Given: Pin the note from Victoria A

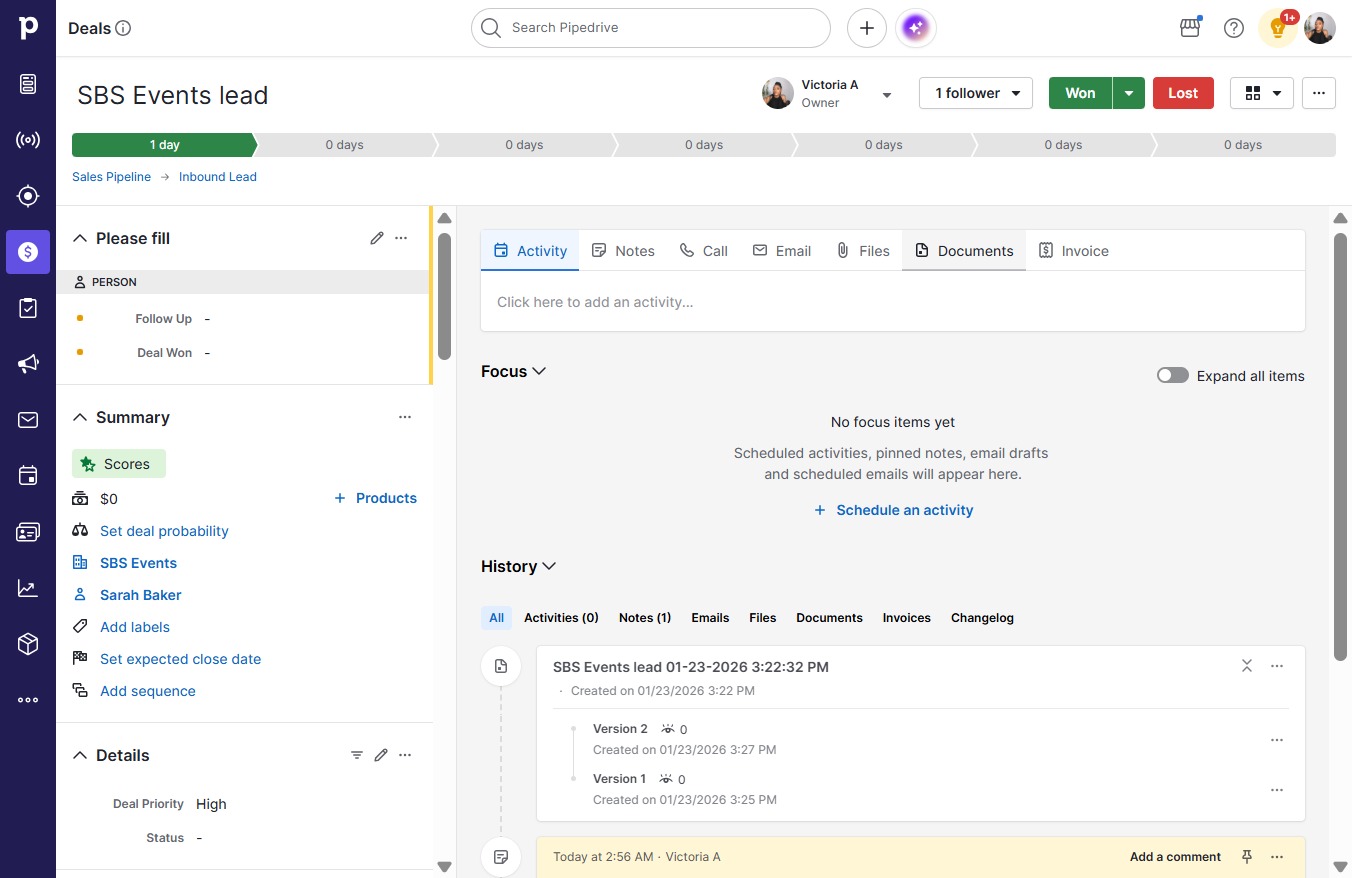Looking at the screenshot, I should [1247, 857].
